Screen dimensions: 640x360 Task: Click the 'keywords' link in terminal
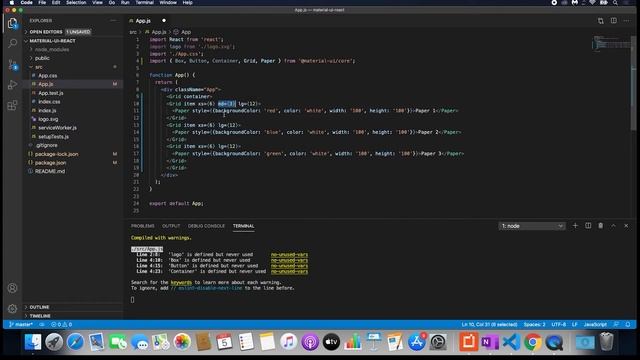click(x=181, y=282)
